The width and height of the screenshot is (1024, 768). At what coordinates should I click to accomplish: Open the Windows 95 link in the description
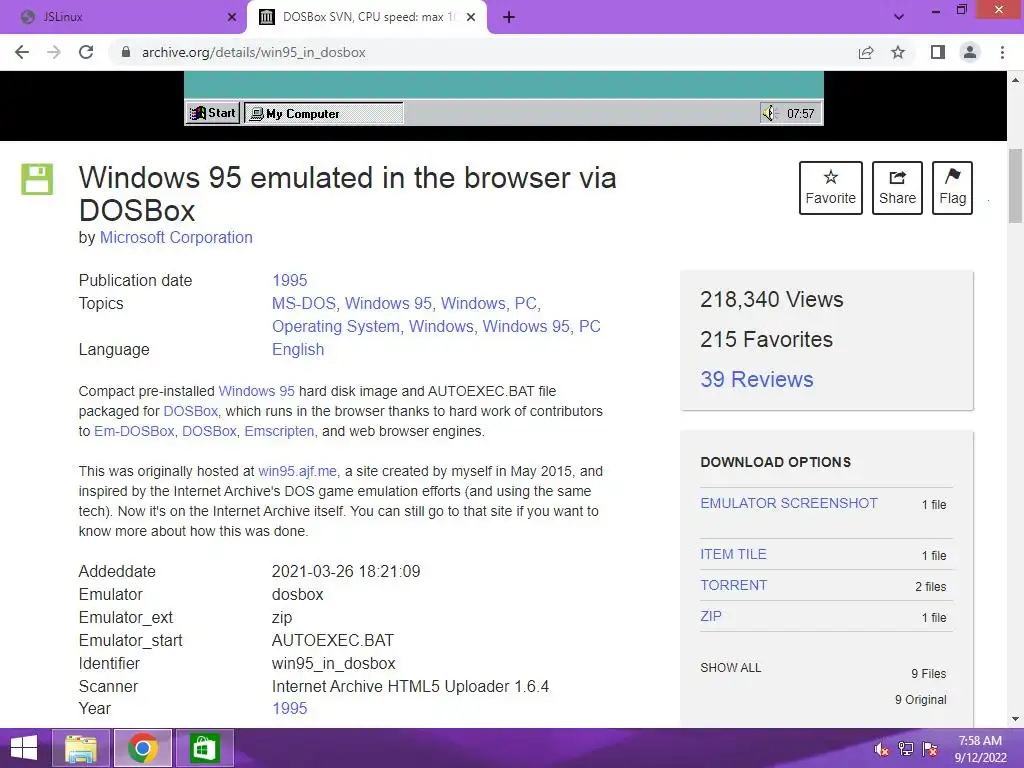pyautogui.click(x=257, y=391)
